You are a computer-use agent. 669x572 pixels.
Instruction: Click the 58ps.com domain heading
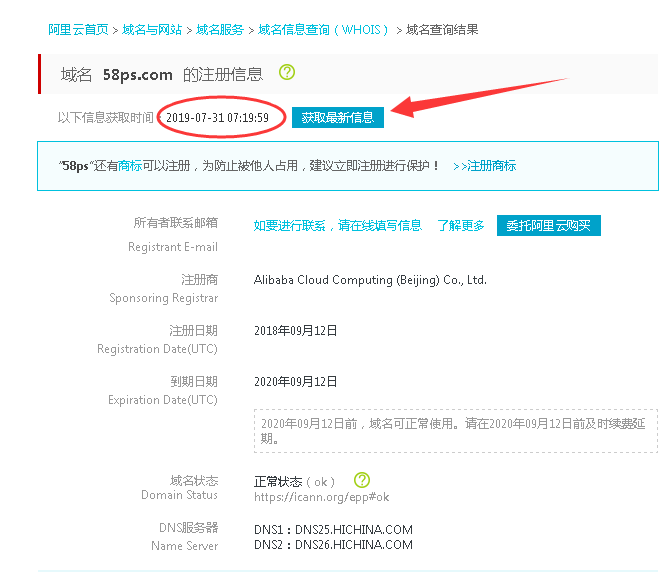pyautogui.click(x=137, y=75)
